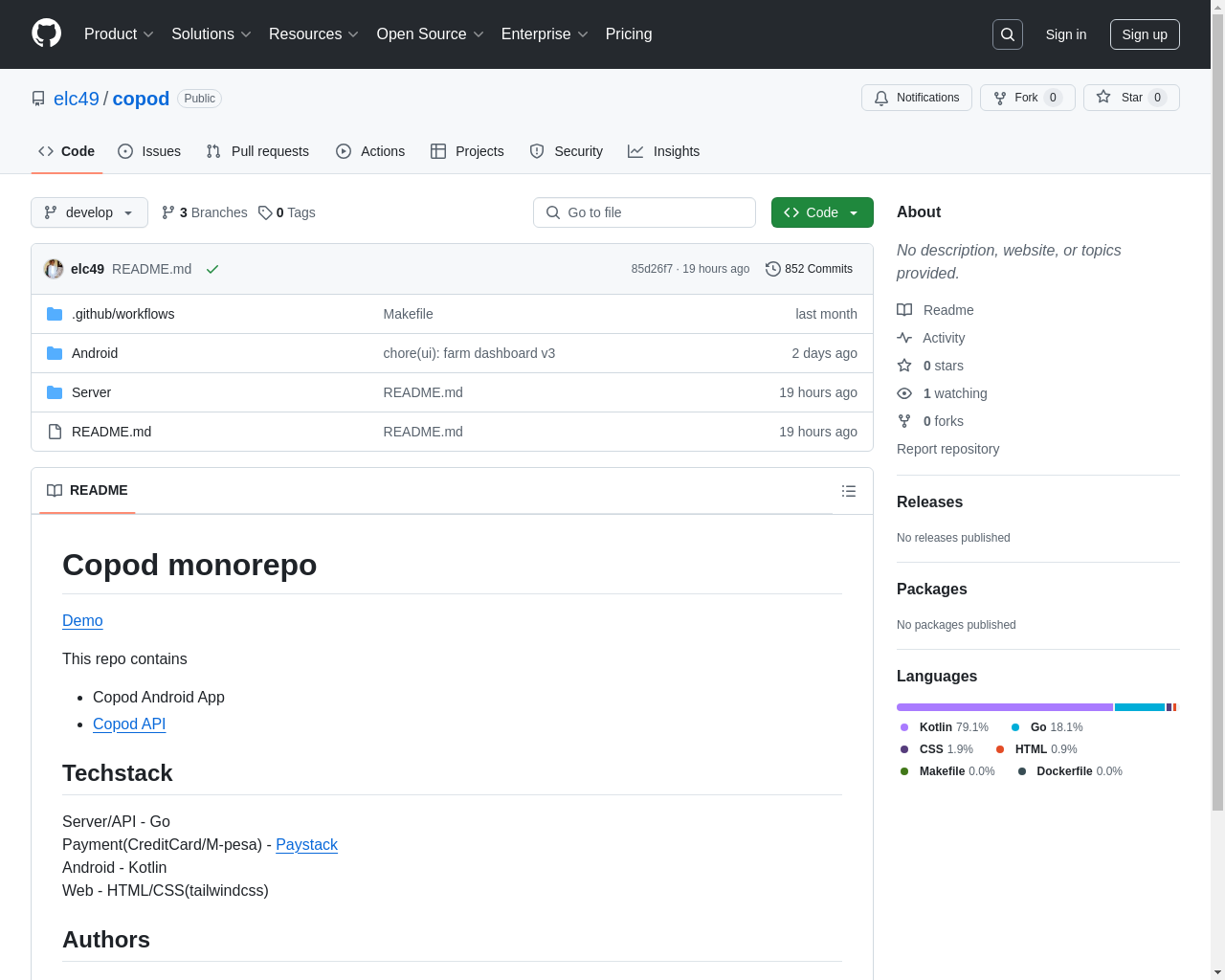Open 1 watching link
This screenshot has width=1225, height=980.
942,393
